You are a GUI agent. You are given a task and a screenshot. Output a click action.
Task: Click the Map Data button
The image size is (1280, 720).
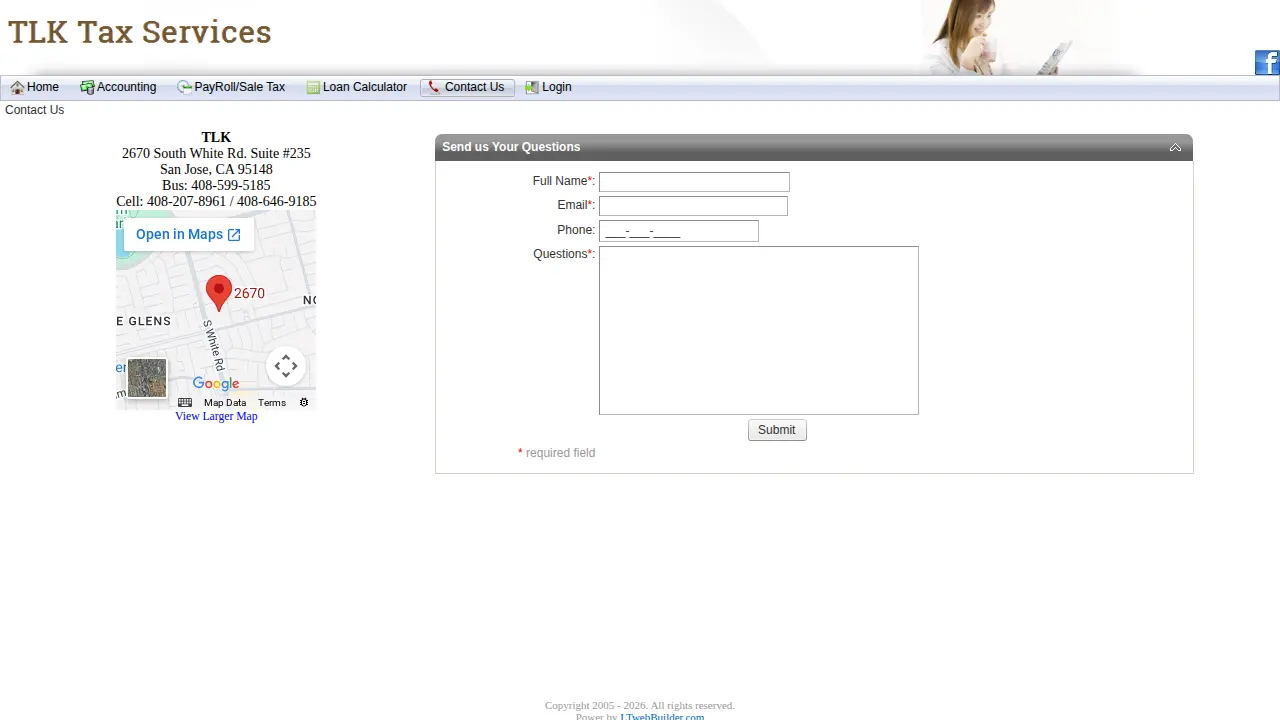[225, 403]
